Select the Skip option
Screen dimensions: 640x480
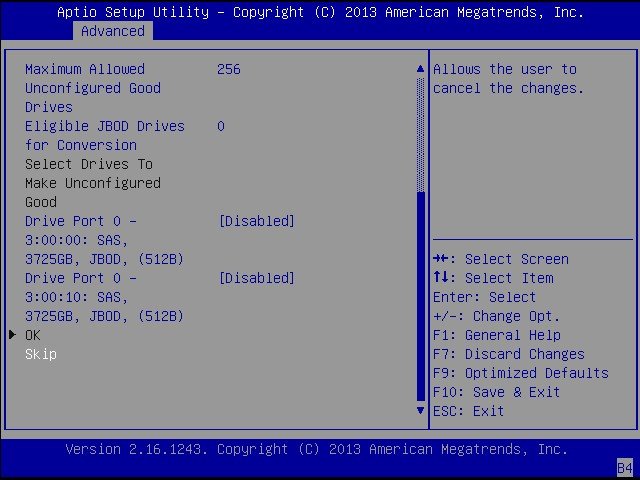[41, 354]
